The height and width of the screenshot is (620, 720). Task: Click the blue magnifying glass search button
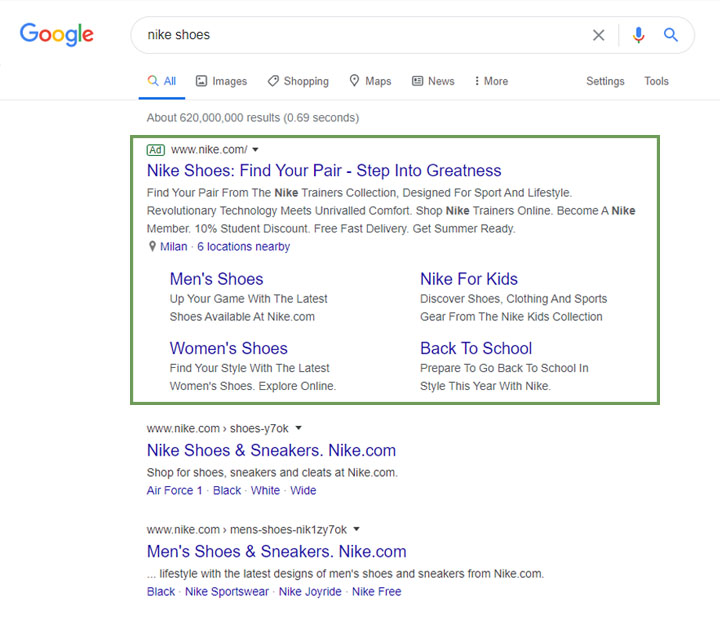pos(671,35)
